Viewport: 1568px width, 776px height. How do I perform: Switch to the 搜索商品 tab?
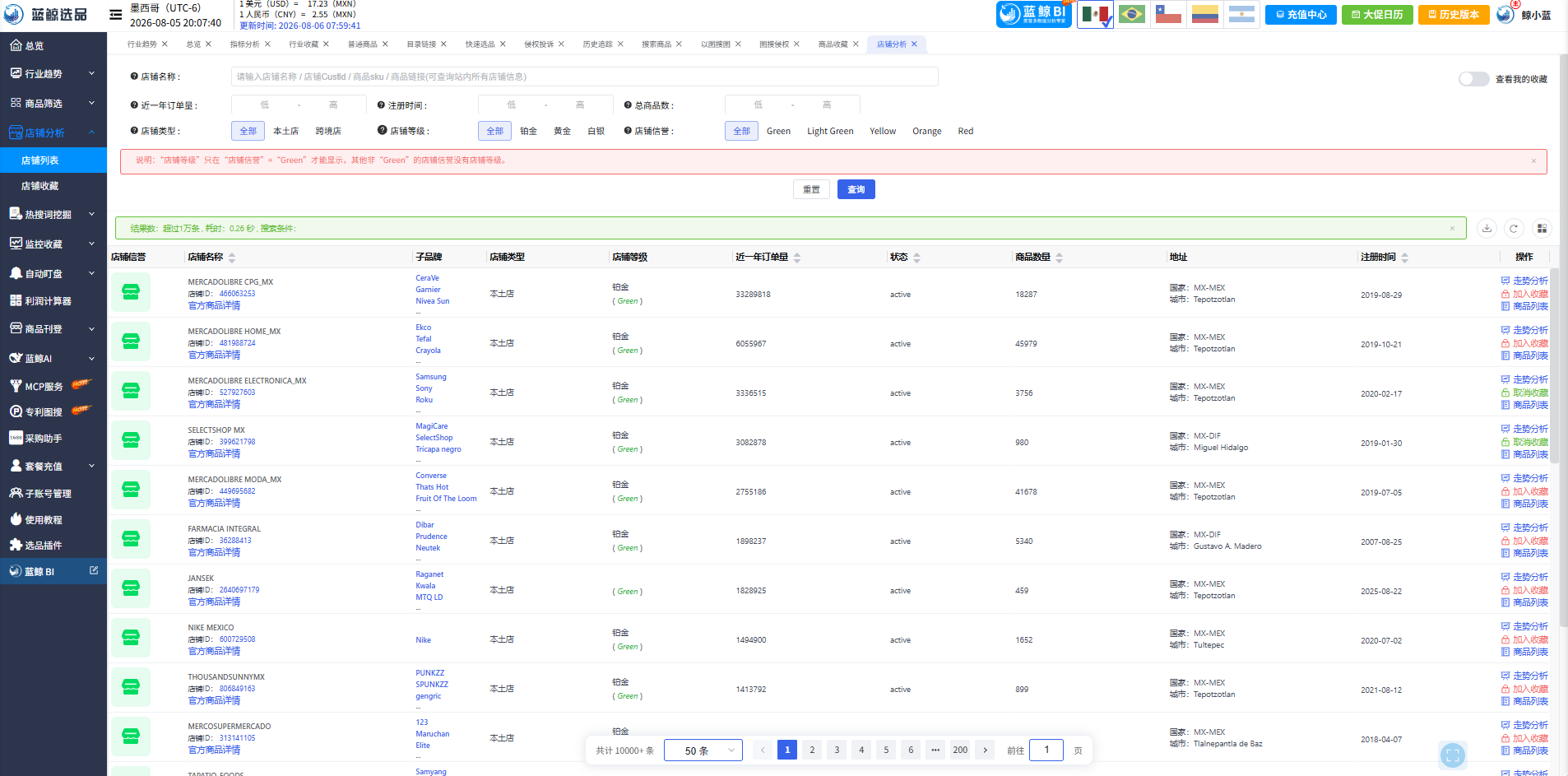(656, 44)
